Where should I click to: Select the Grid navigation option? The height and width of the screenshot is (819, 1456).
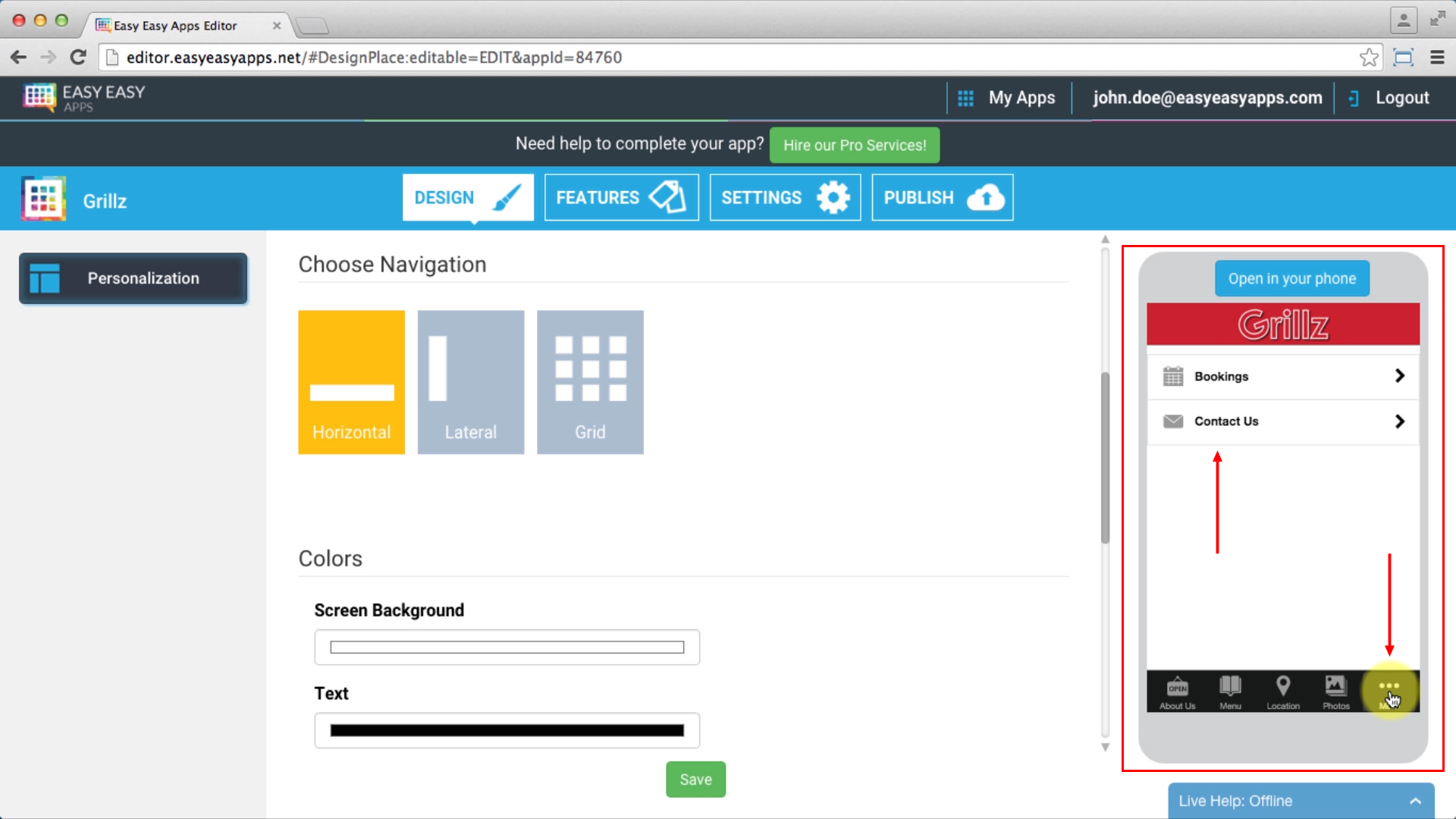point(590,381)
